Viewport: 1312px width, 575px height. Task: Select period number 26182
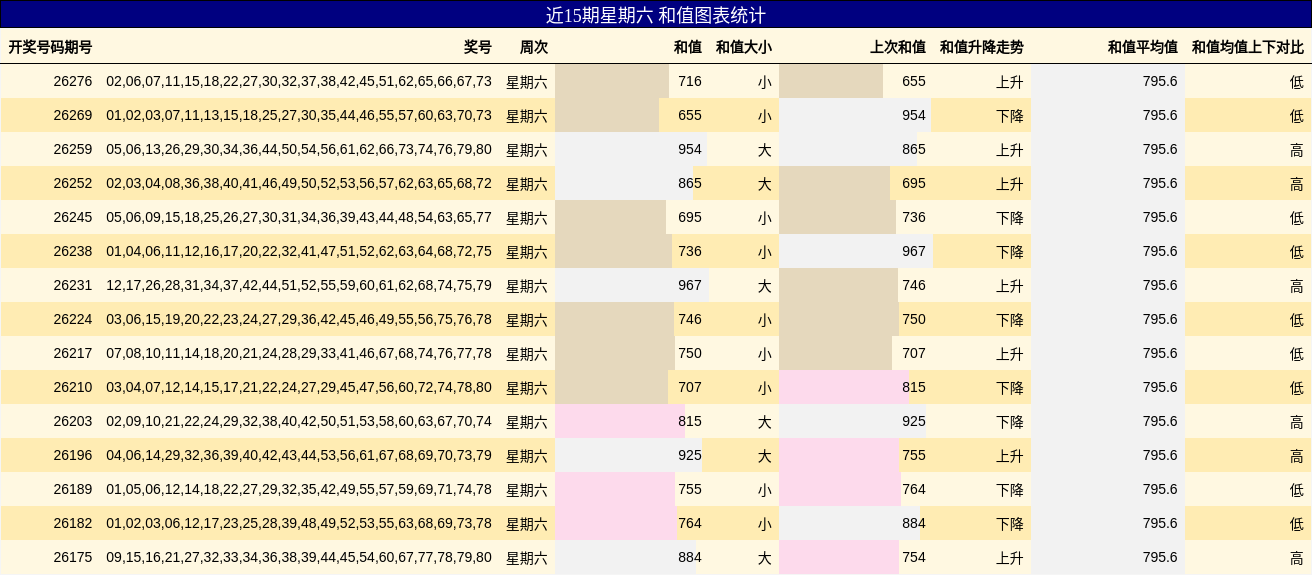pos(73,524)
